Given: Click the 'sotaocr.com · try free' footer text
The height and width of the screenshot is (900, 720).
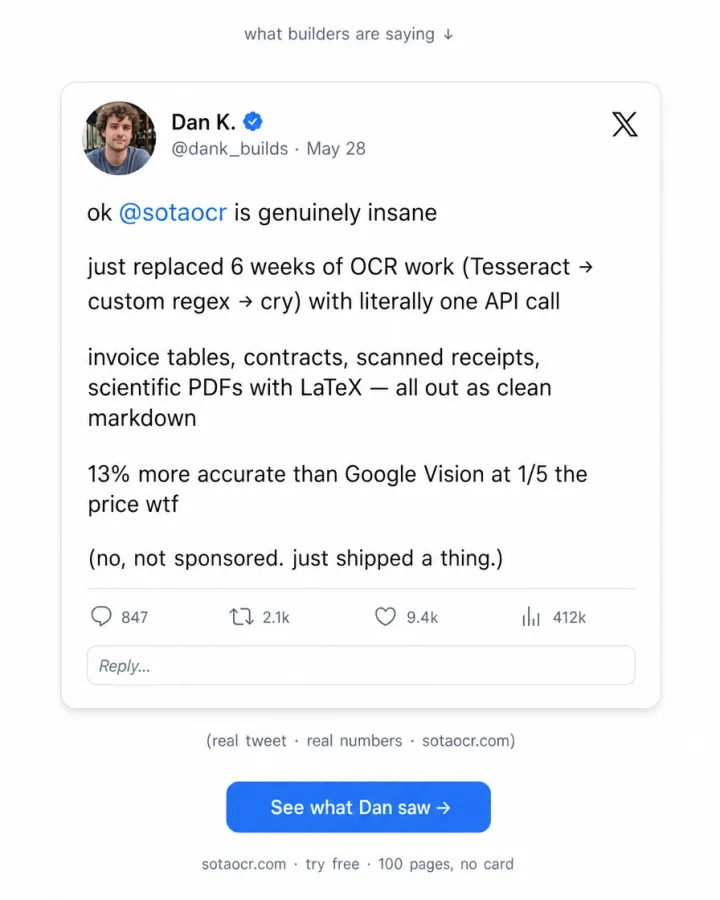Looking at the screenshot, I should pyautogui.click(x=280, y=864).
